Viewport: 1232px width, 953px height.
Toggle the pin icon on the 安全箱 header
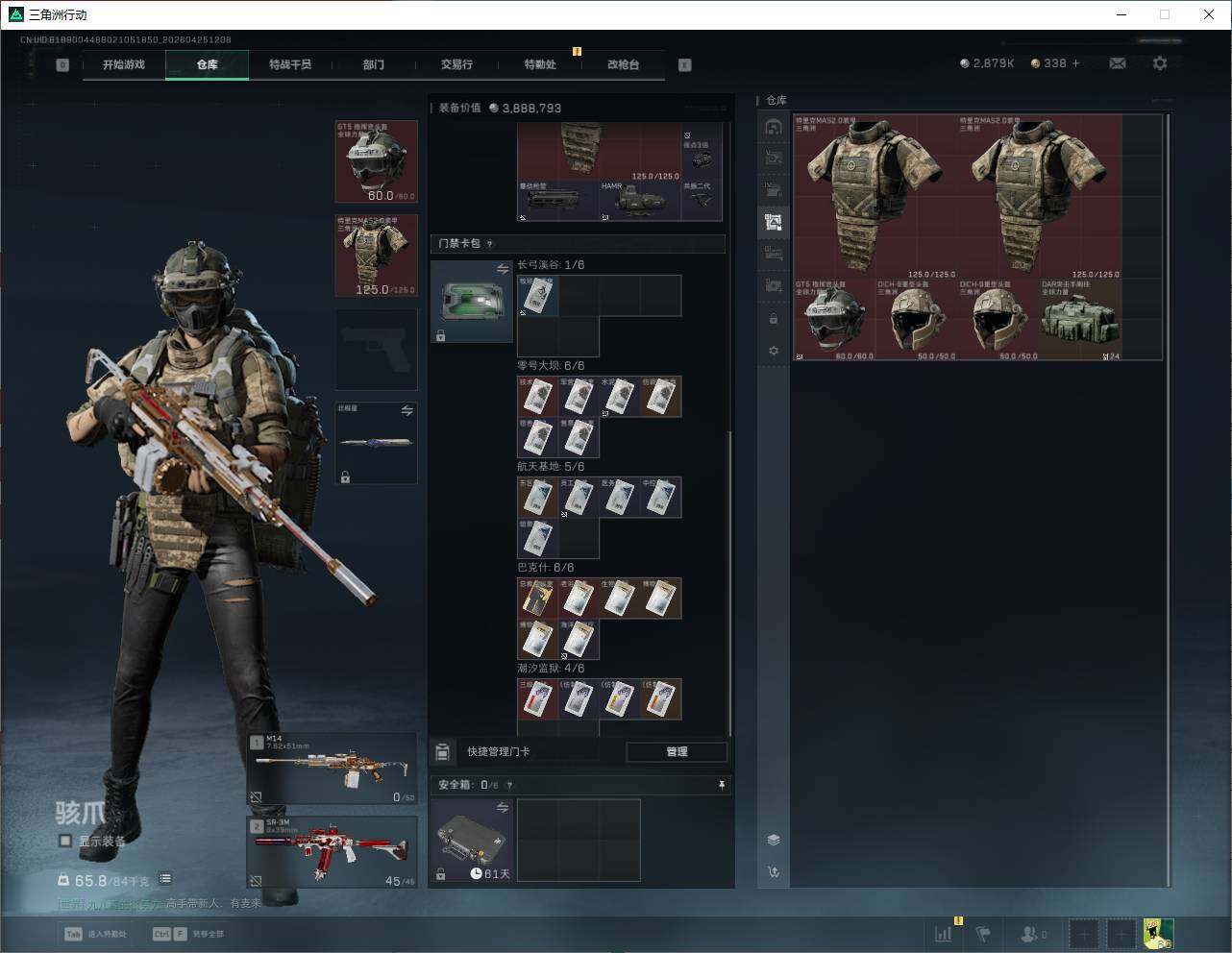coord(722,785)
